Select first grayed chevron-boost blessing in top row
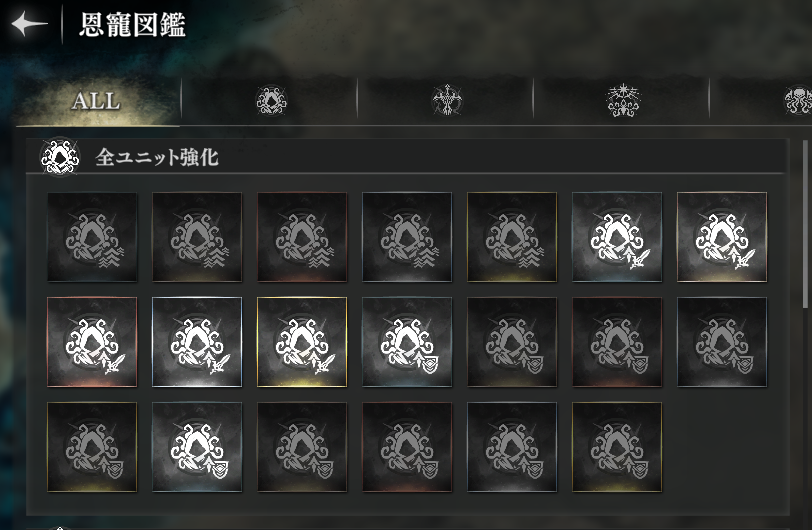Image resolution: width=812 pixels, height=530 pixels. pyautogui.click(x=92, y=237)
